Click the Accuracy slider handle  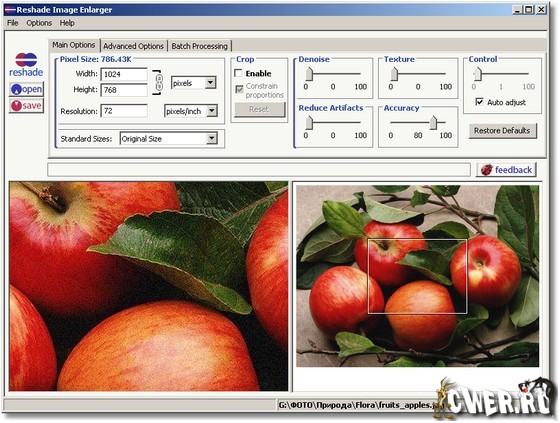click(433, 123)
